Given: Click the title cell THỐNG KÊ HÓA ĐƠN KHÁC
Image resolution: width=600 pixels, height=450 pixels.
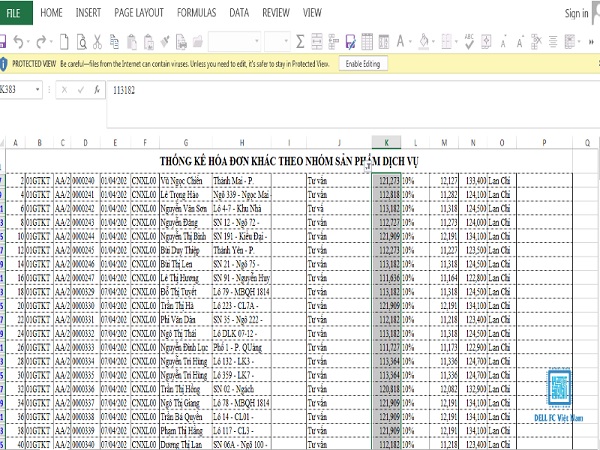Looking at the screenshot, I should 289,161.
